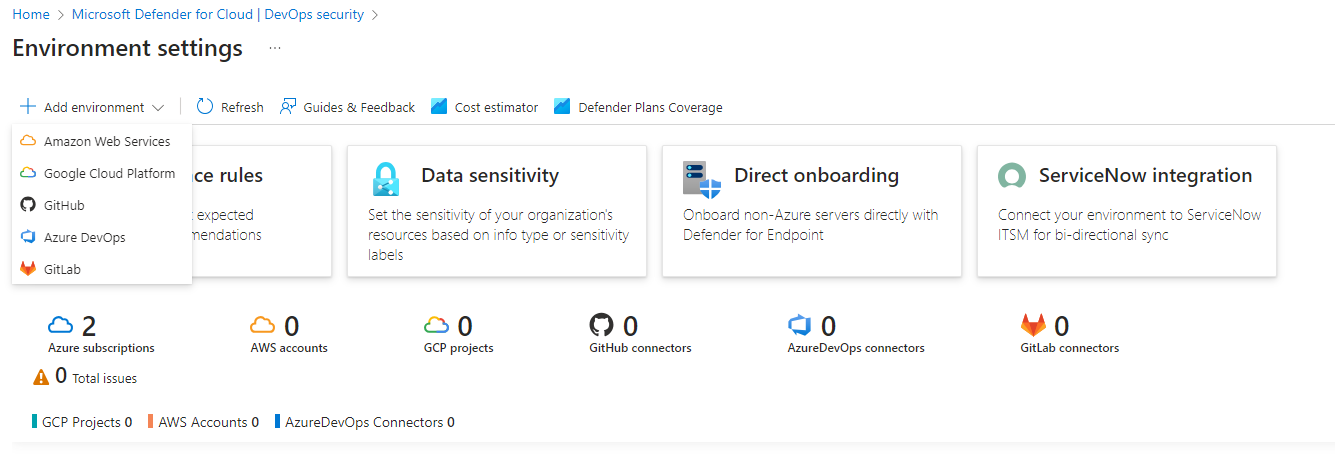Screen dimensions: 1335x454
Task: Pick Azure DevOps from the dropdown list
Action: coord(84,237)
